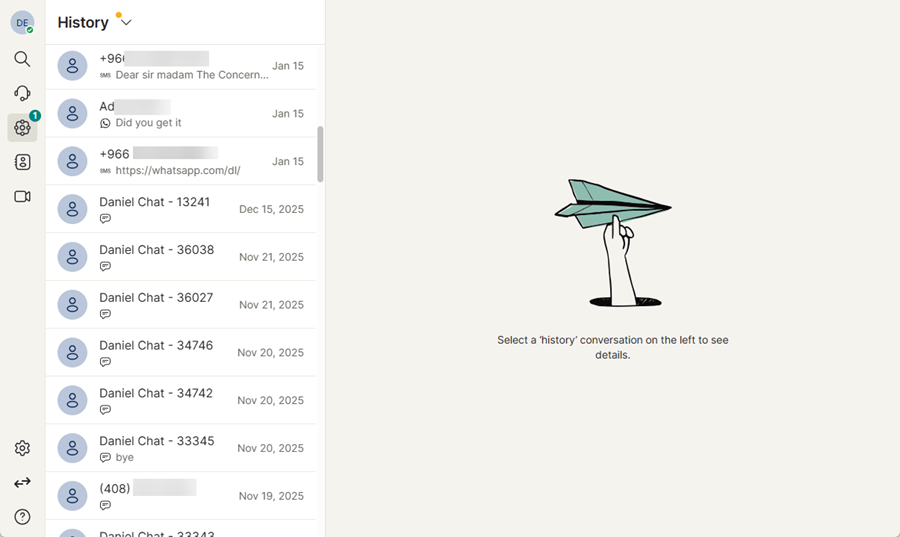Expand the History dropdown chevron

click(126, 23)
